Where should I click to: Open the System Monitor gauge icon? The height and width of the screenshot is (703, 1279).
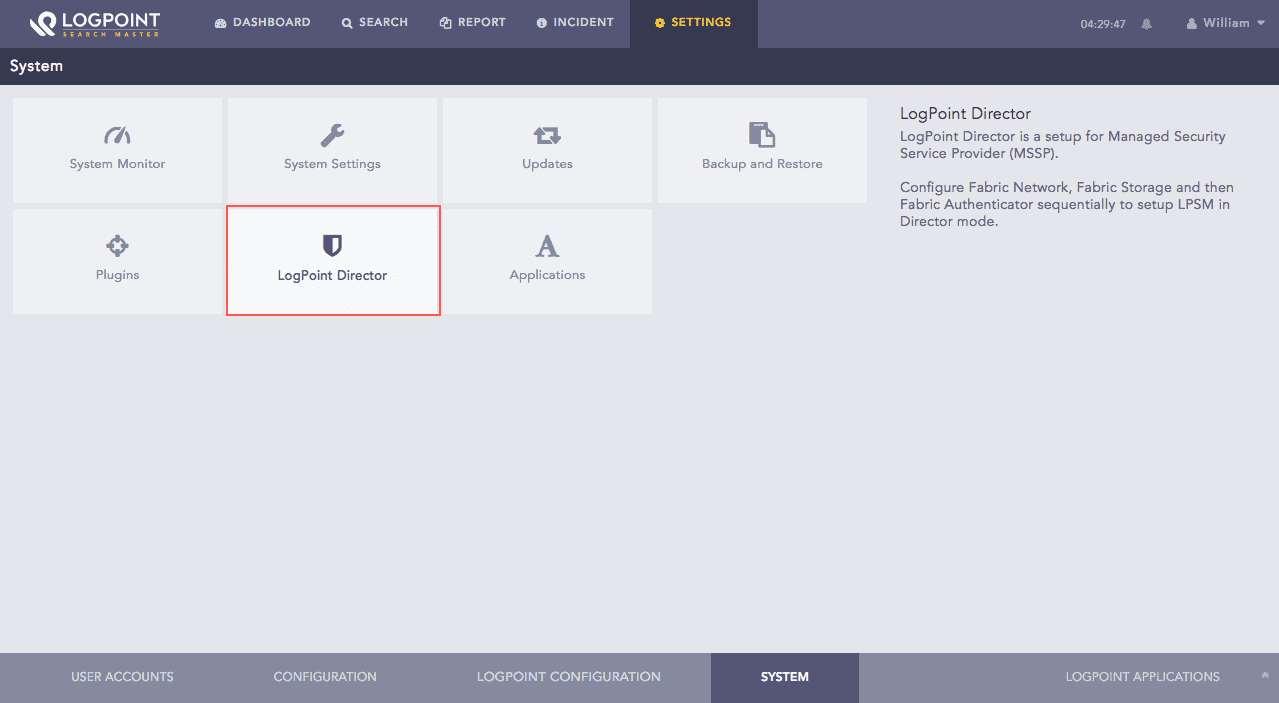(117, 135)
